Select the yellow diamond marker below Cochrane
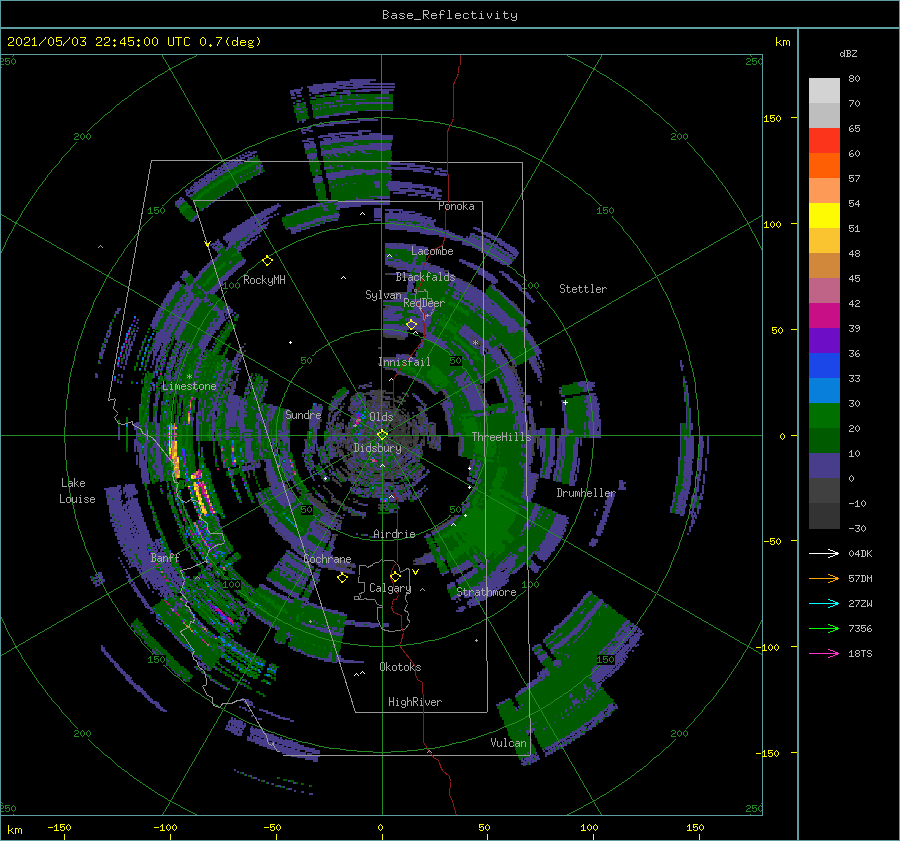The height and width of the screenshot is (841, 900). click(342, 578)
